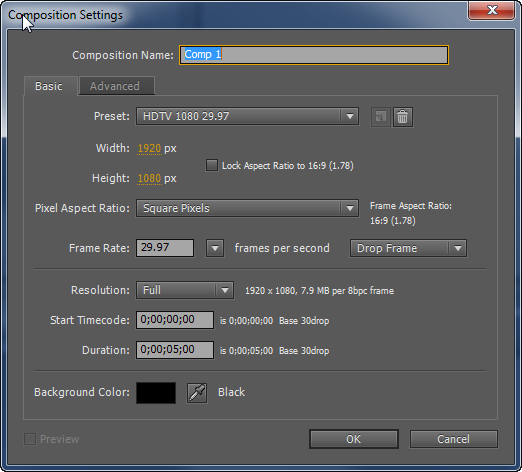
Task: Select the Basic tab
Action: [50, 86]
